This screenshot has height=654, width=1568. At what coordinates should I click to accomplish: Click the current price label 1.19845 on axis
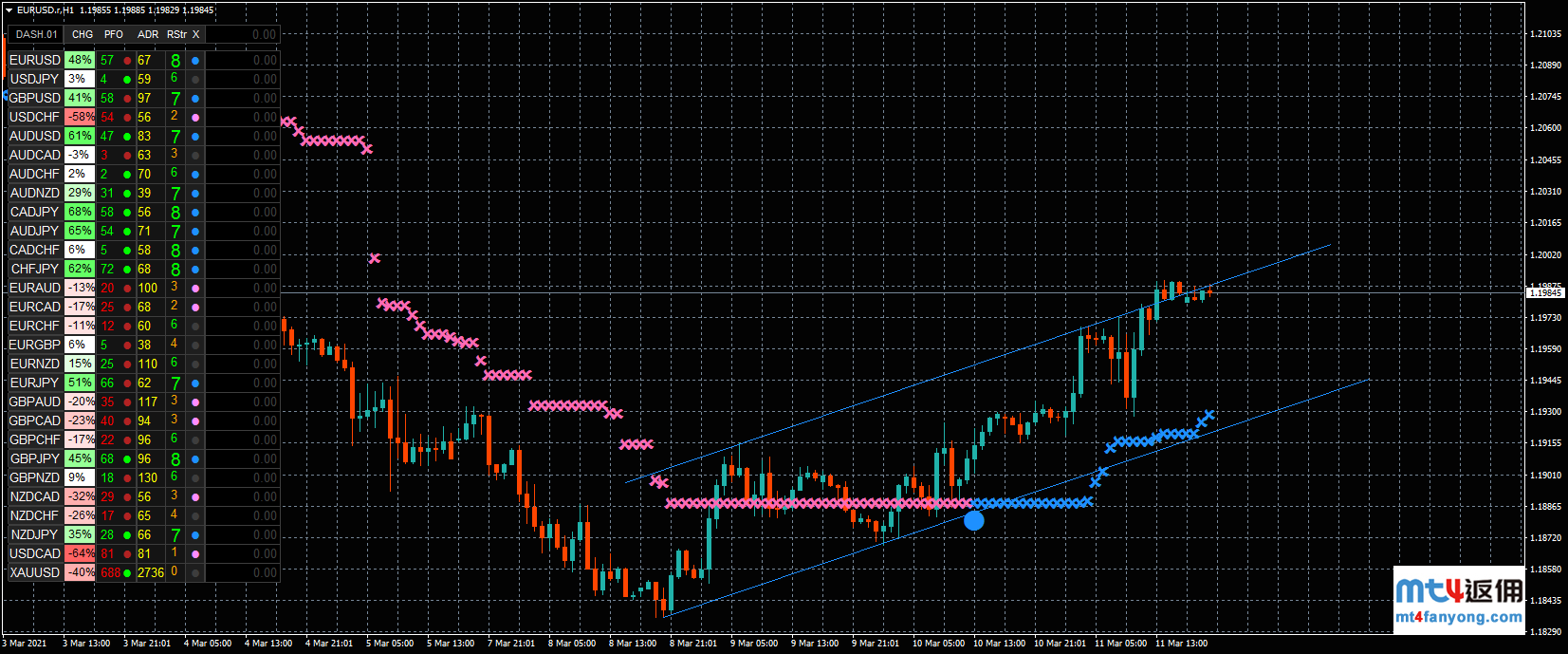(1545, 293)
